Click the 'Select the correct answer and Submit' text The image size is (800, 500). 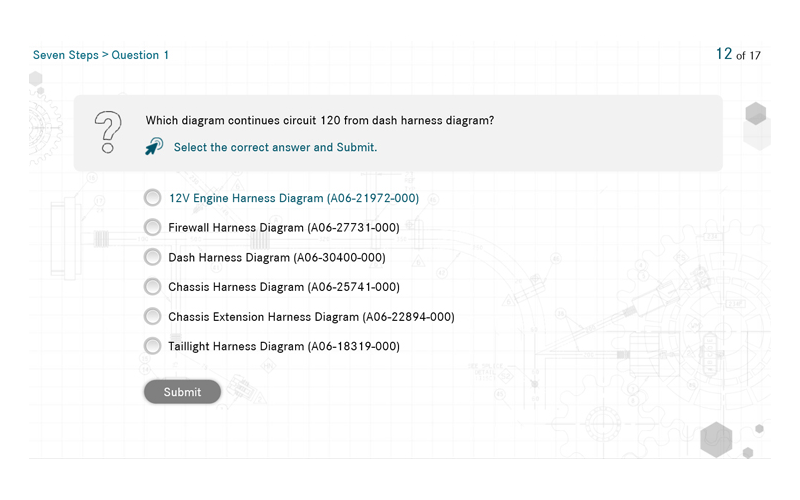pos(275,148)
